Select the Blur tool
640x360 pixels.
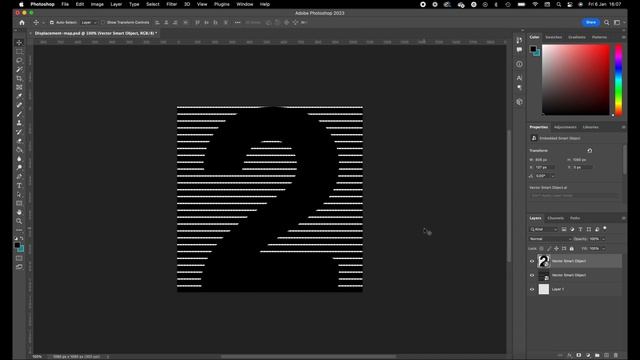[x=19, y=159]
